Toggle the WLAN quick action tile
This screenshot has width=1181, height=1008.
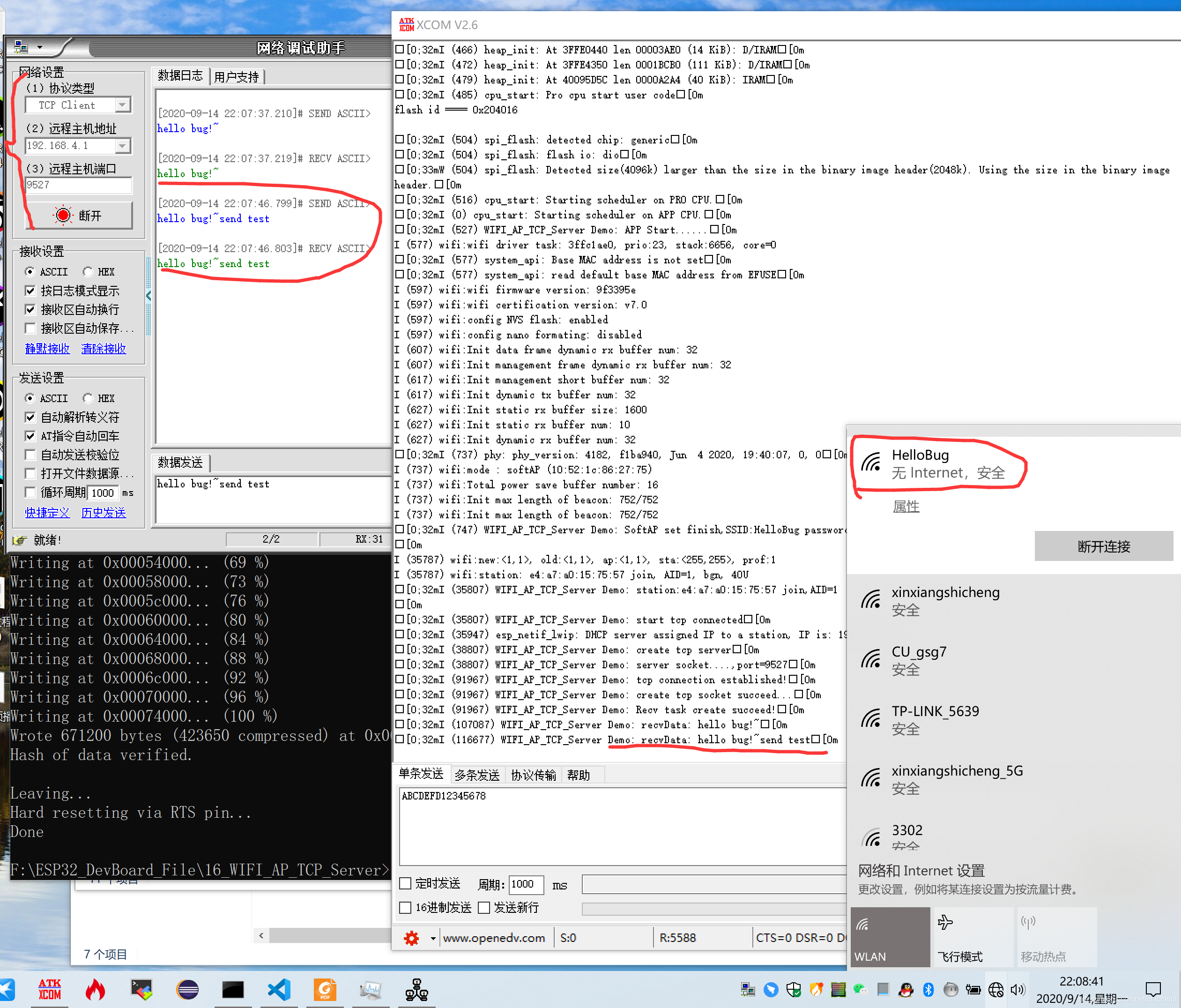890,937
